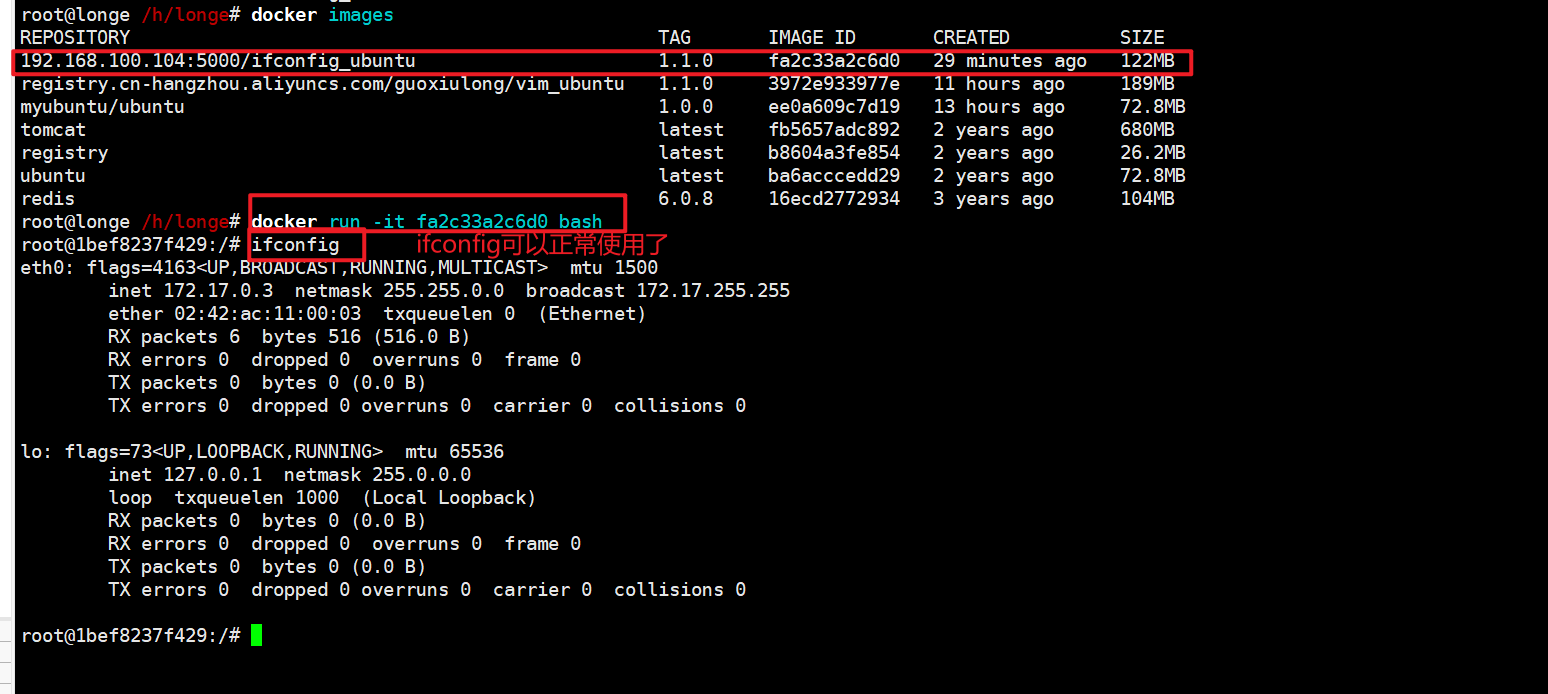This screenshot has width=1548, height=694.
Task: Click the 26.2MB size value
Action: pyautogui.click(x=1153, y=153)
